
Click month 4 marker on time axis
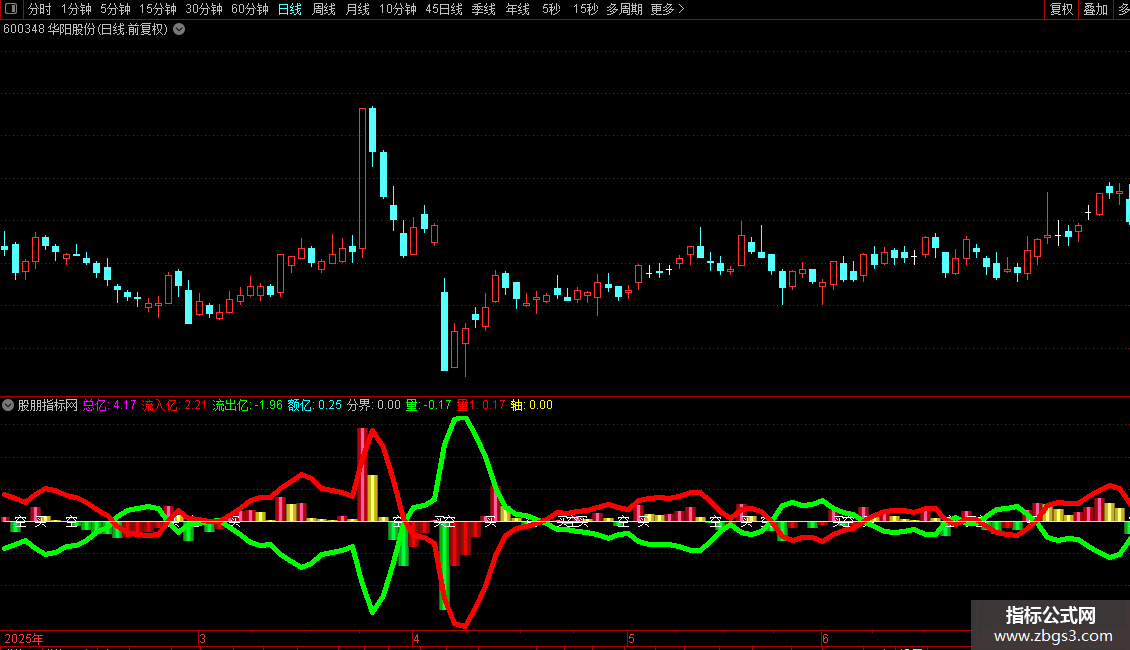point(416,638)
